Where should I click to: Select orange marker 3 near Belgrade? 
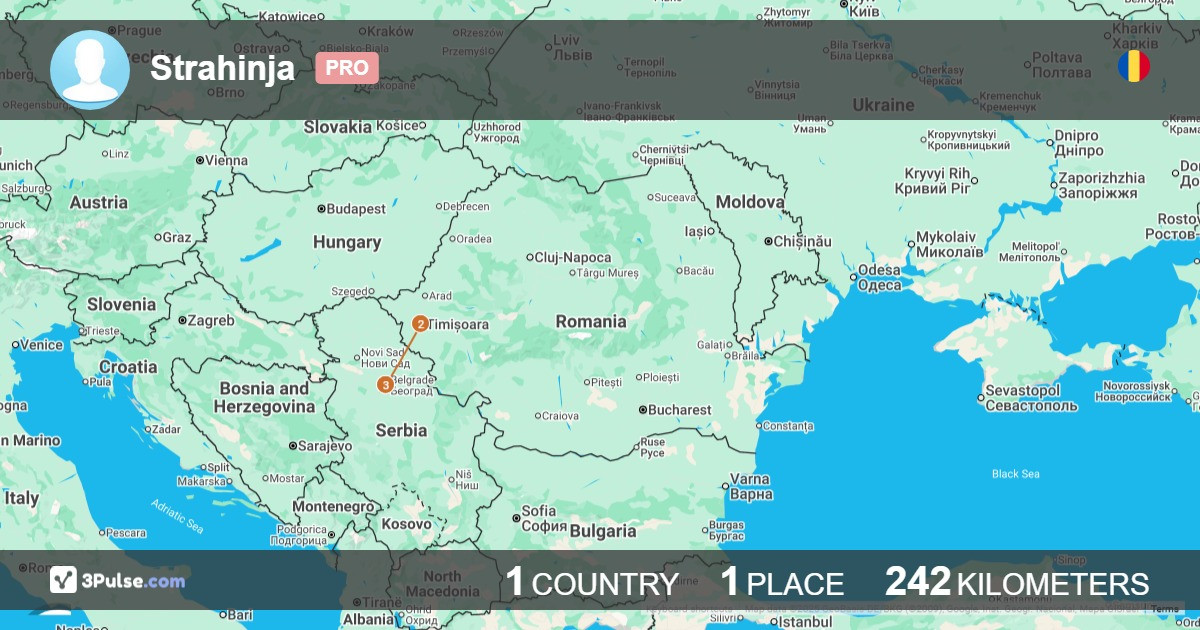[385, 385]
